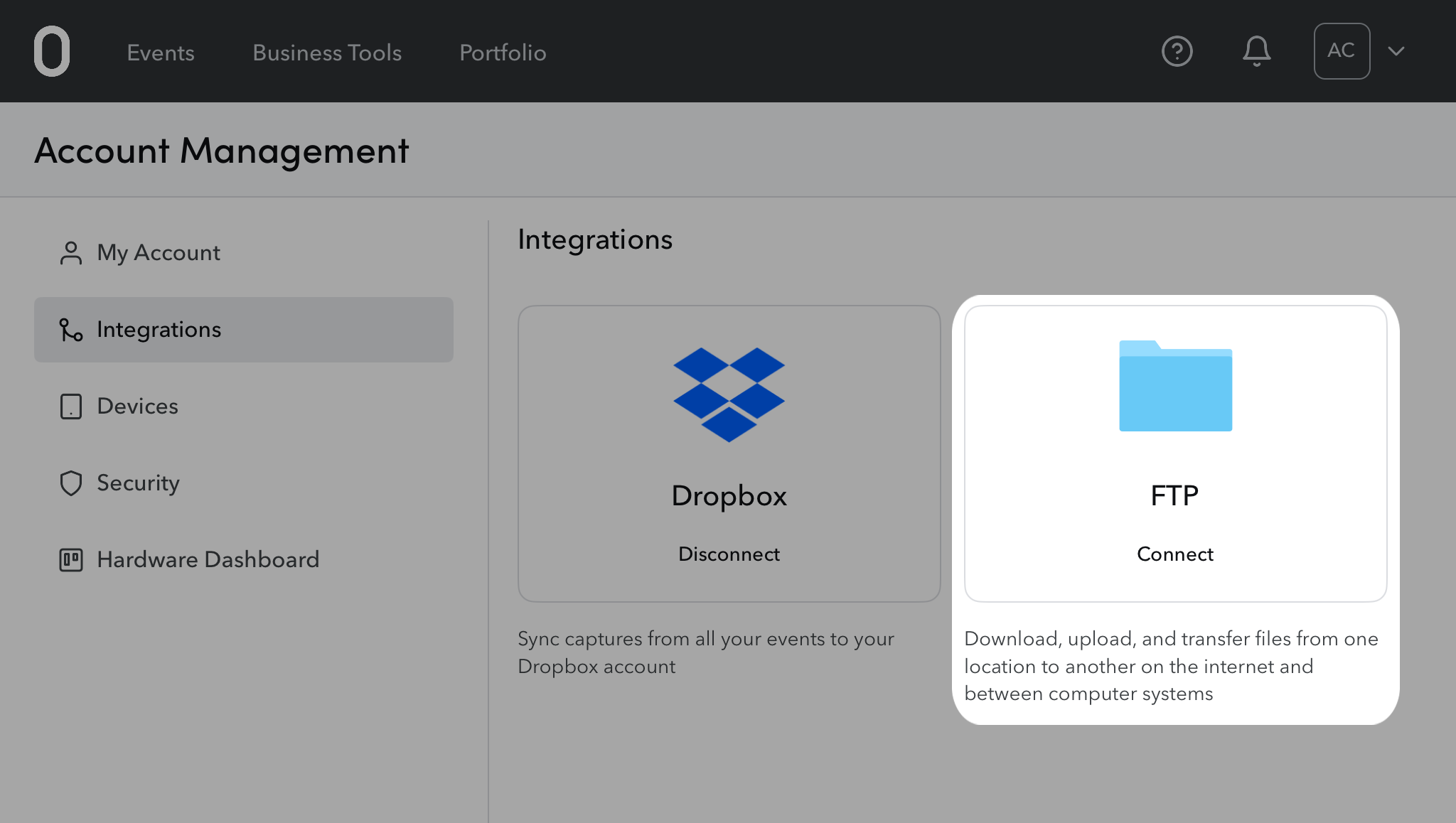Click the Integrations section heading

pos(595,240)
